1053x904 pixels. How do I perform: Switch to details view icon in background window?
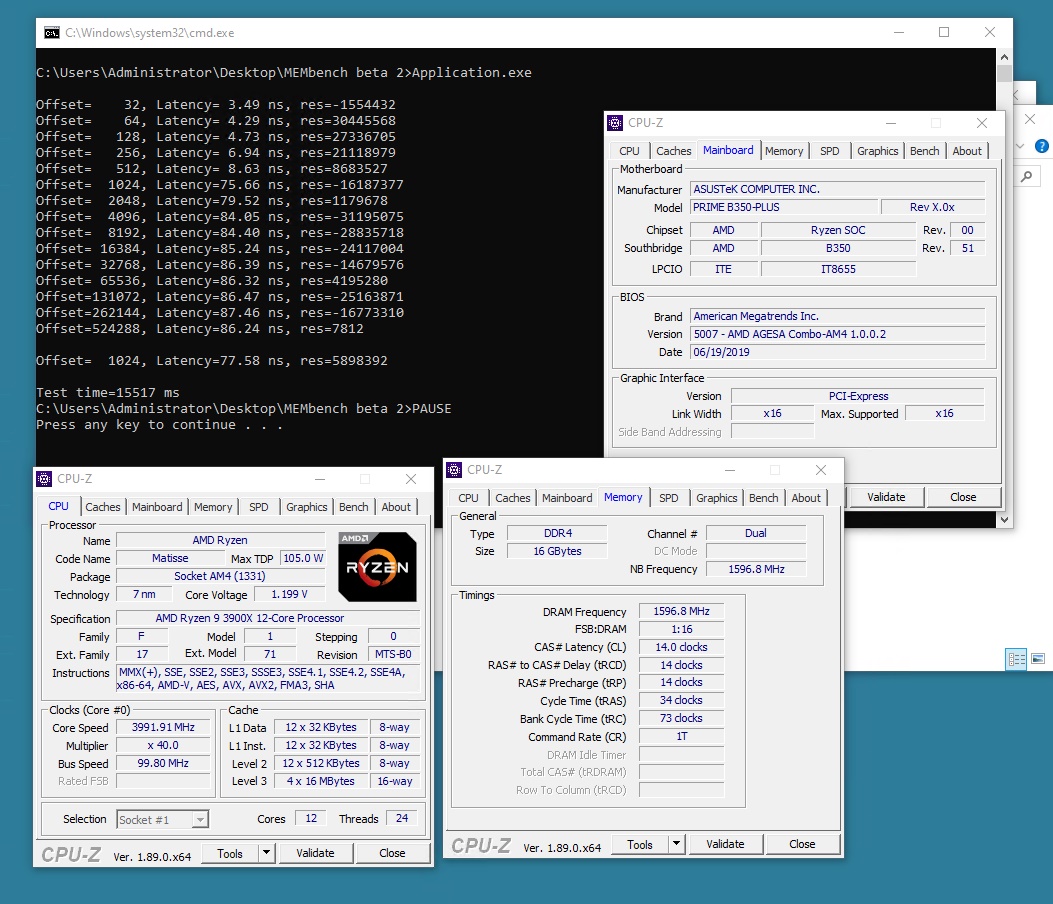click(1017, 659)
